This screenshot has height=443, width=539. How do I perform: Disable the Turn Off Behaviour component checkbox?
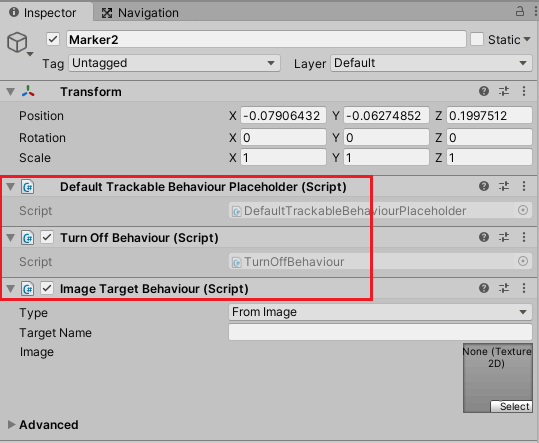(47, 237)
